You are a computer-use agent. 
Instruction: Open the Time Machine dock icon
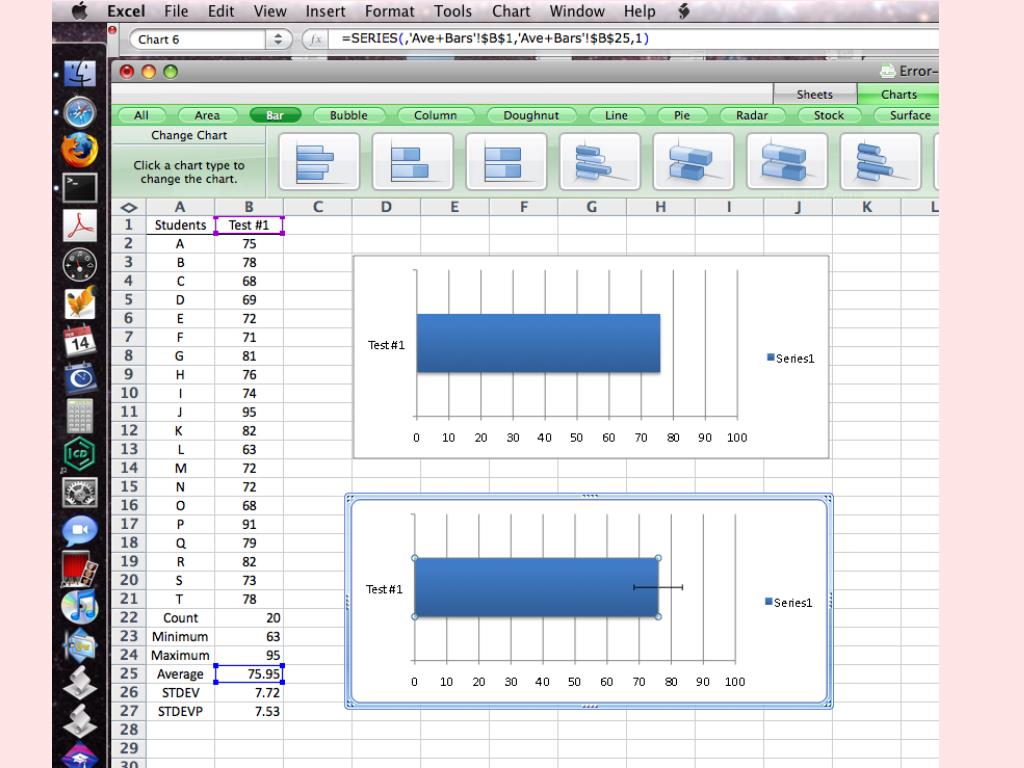(x=80, y=378)
